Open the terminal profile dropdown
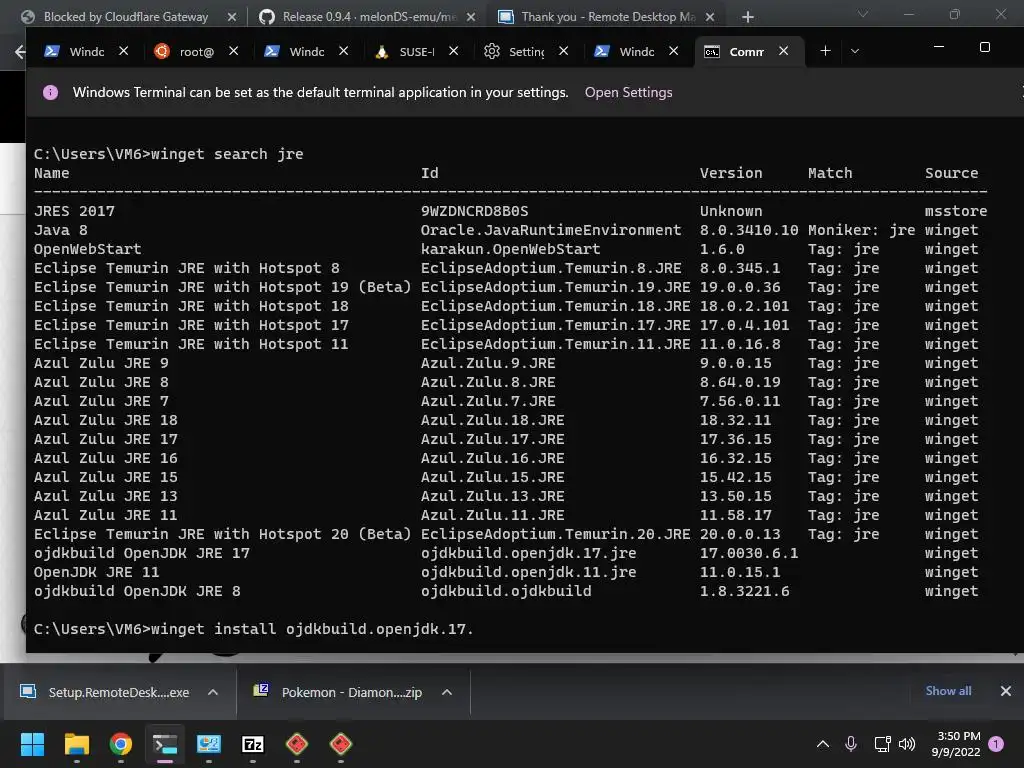This screenshot has height=768, width=1024. [855, 51]
